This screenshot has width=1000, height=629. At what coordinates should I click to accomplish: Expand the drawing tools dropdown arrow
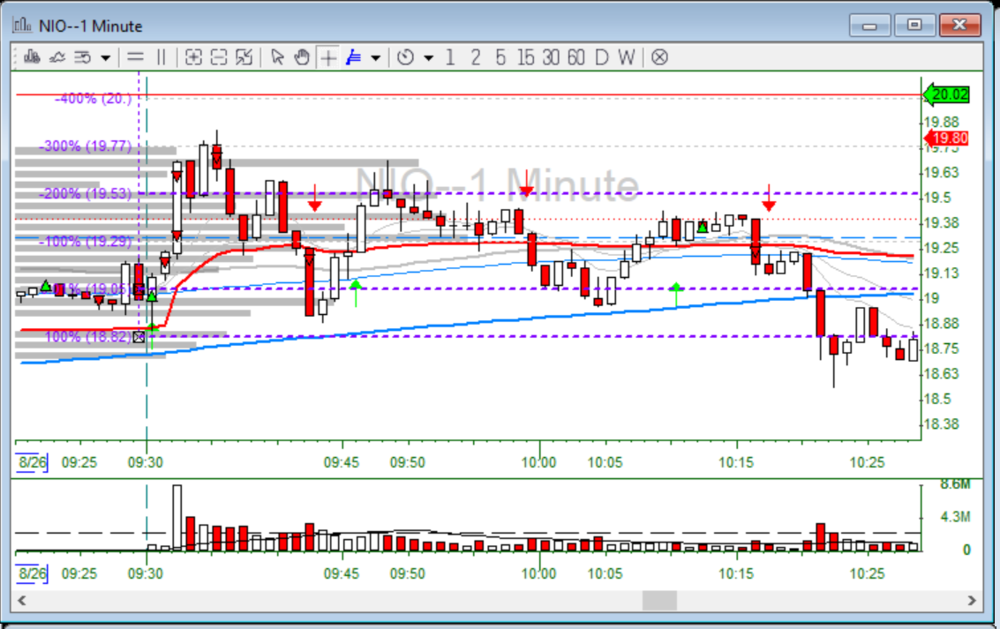pyautogui.click(x=375, y=57)
